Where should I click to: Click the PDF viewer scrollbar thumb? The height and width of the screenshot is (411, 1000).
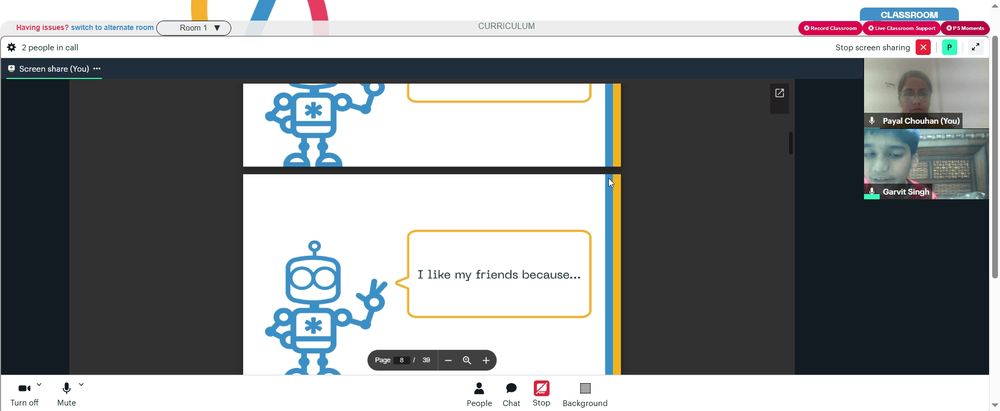pos(791,143)
